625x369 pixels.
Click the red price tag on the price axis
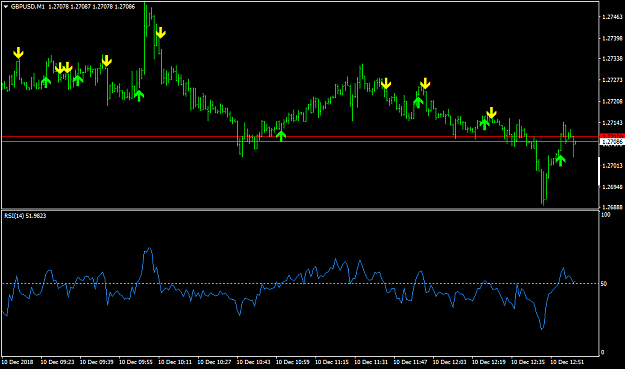[x=612, y=136]
